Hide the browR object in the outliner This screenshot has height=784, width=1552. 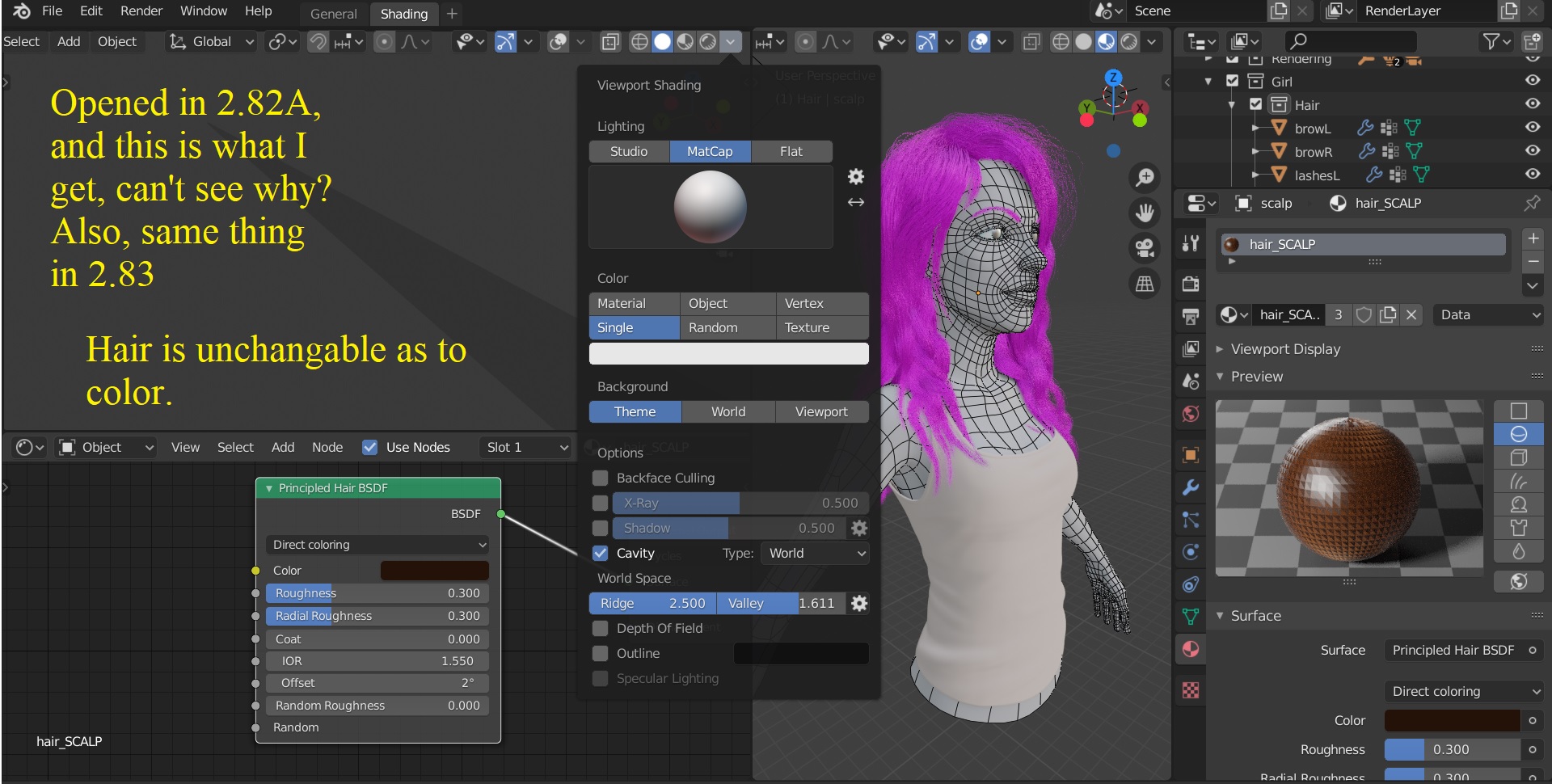tap(1532, 150)
